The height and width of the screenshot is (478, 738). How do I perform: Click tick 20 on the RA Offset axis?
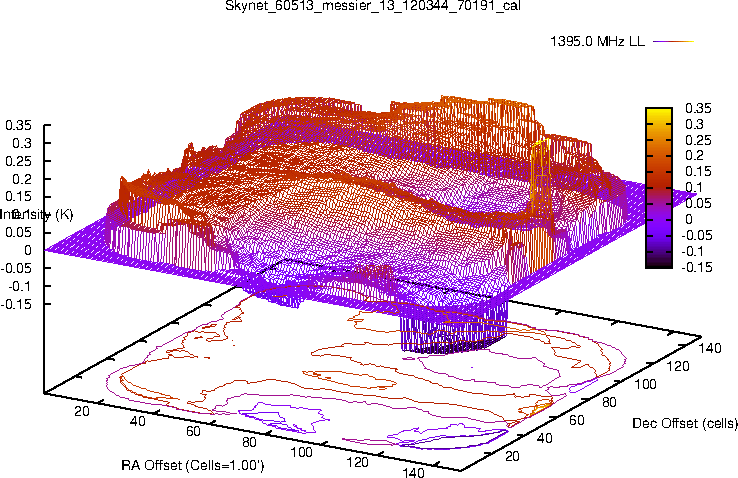click(x=82, y=411)
